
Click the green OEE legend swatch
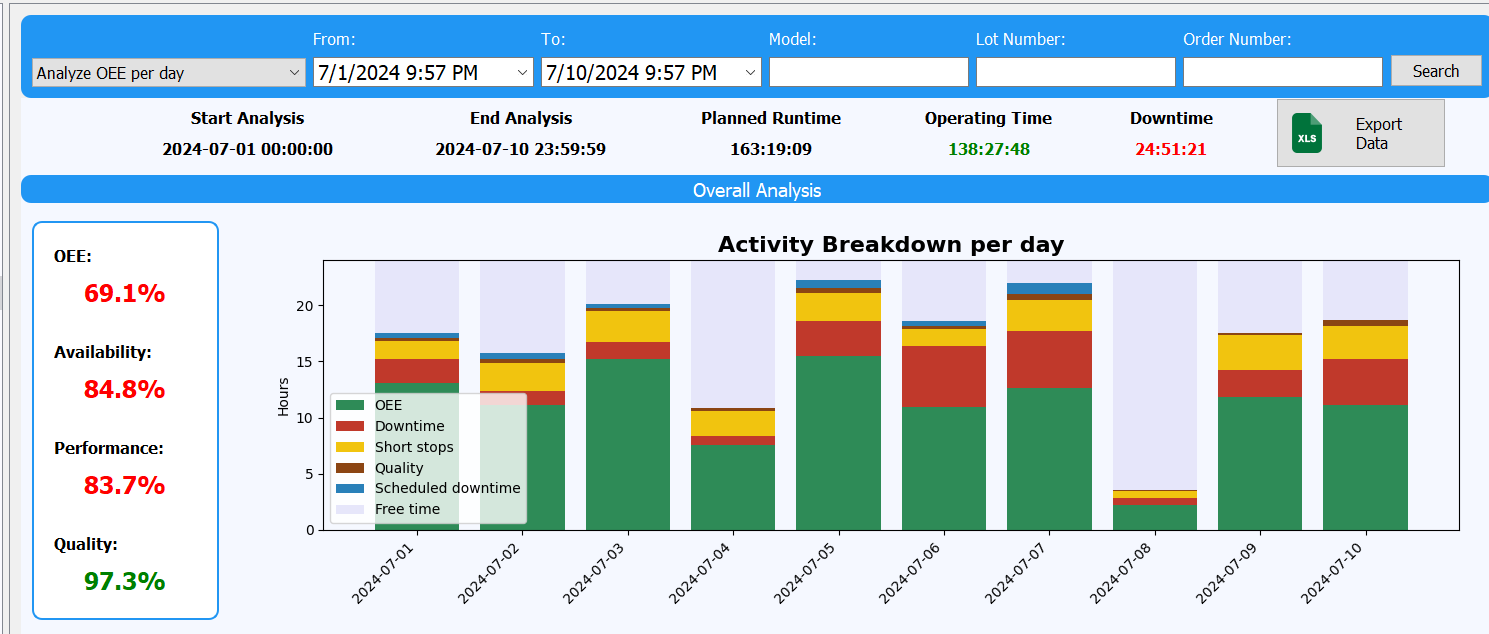coord(350,405)
